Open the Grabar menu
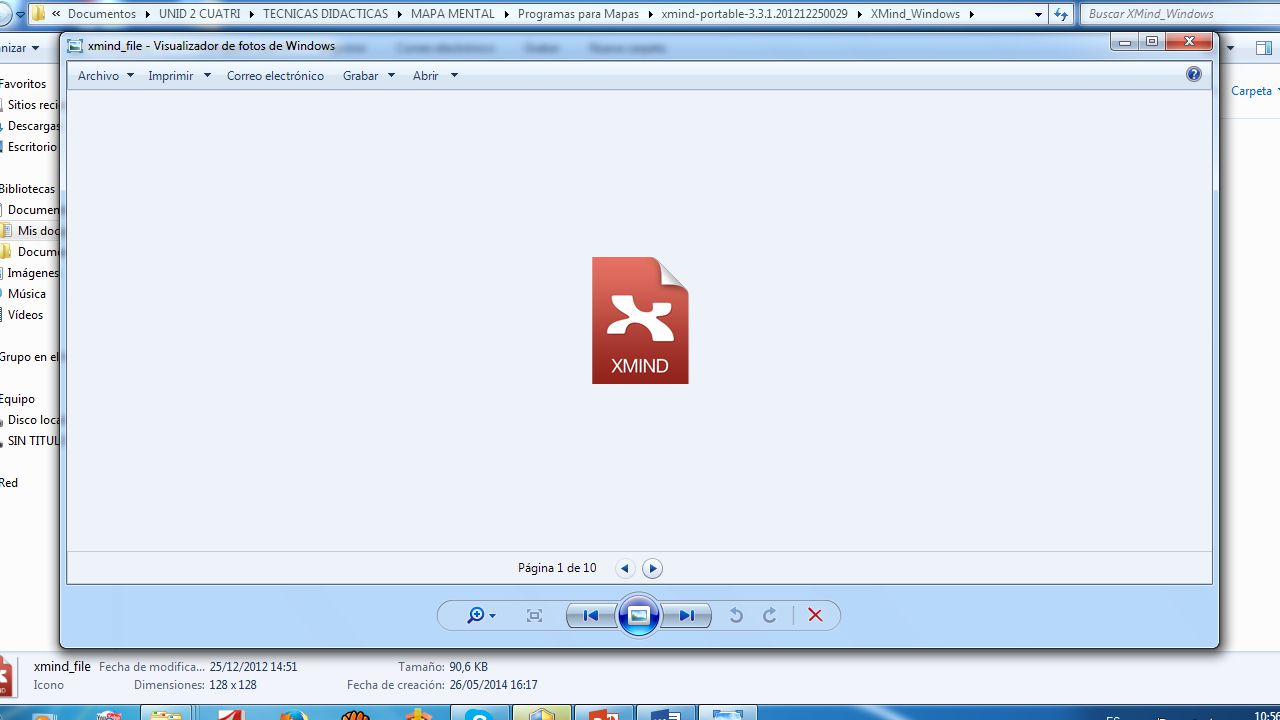The image size is (1280, 720). [x=369, y=76]
